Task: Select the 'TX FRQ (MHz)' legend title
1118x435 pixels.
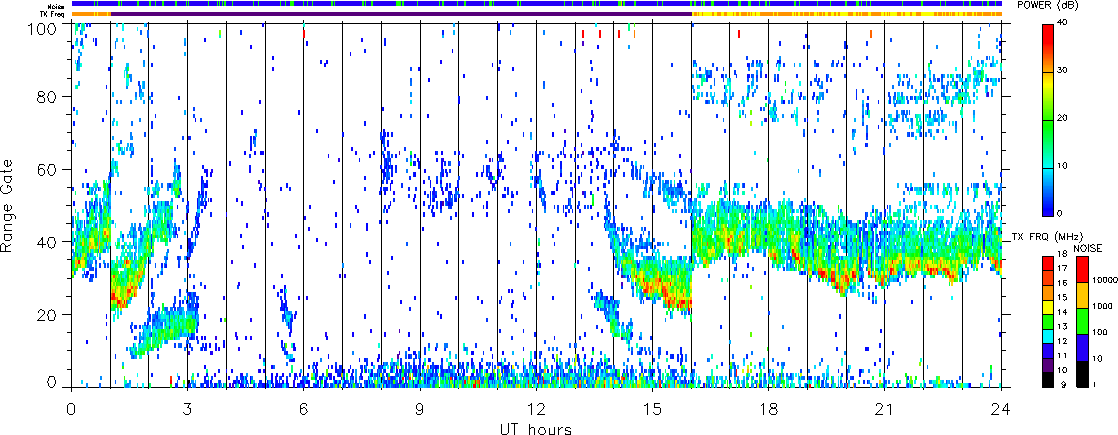Action: tap(1047, 235)
